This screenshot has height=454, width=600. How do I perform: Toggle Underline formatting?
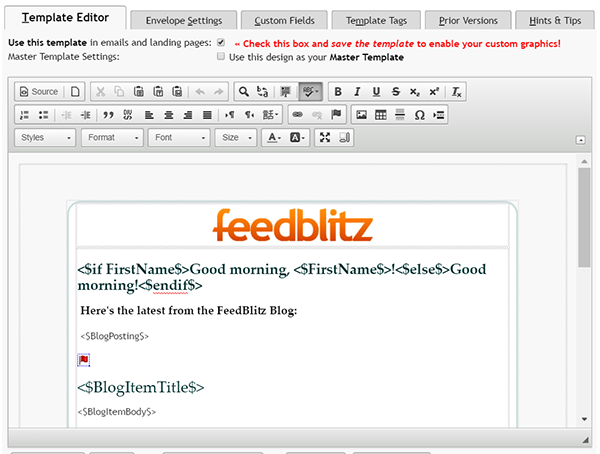tap(377, 92)
